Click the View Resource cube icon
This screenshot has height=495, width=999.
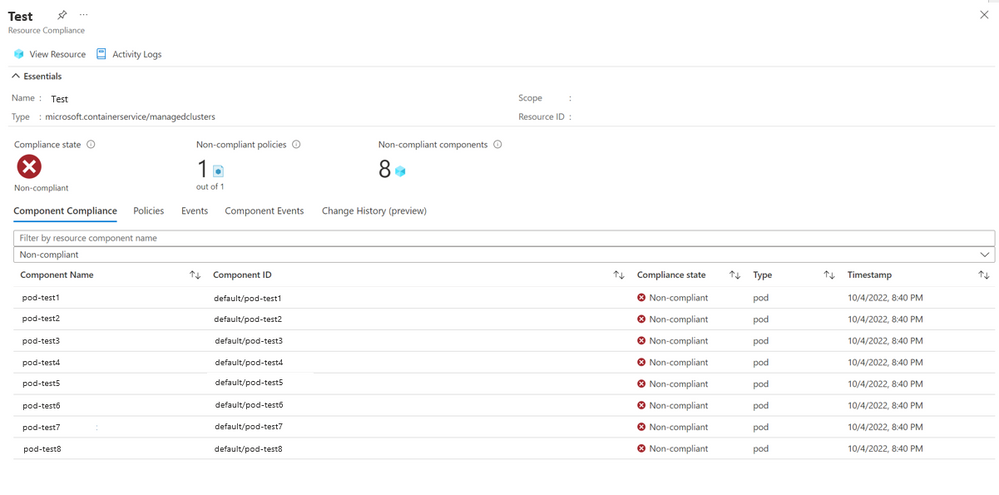point(18,54)
